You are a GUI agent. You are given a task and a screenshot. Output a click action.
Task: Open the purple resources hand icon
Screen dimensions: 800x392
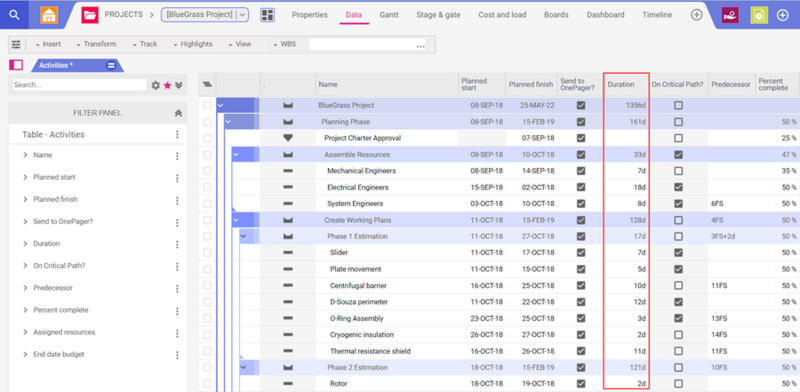(730, 15)
